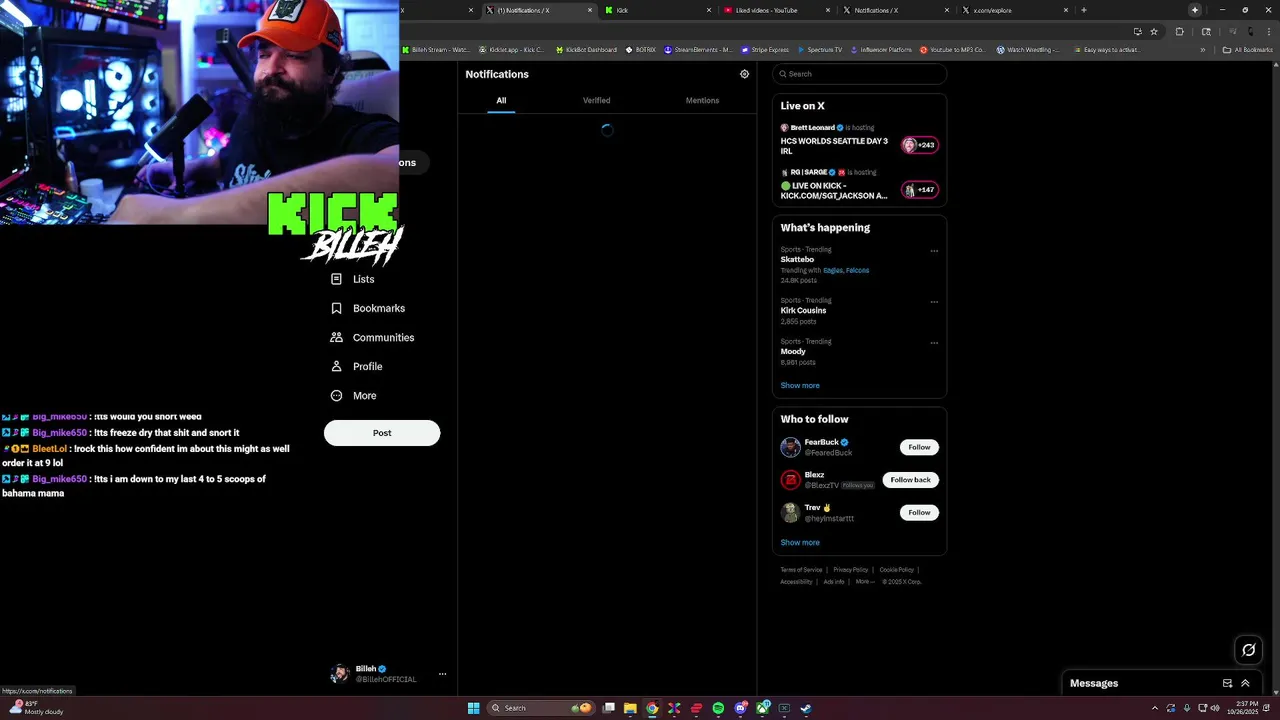The height and width of the screenshot is (720, 1280).
Task: Switch to the Mentions tab
Action: click(702, 101)
